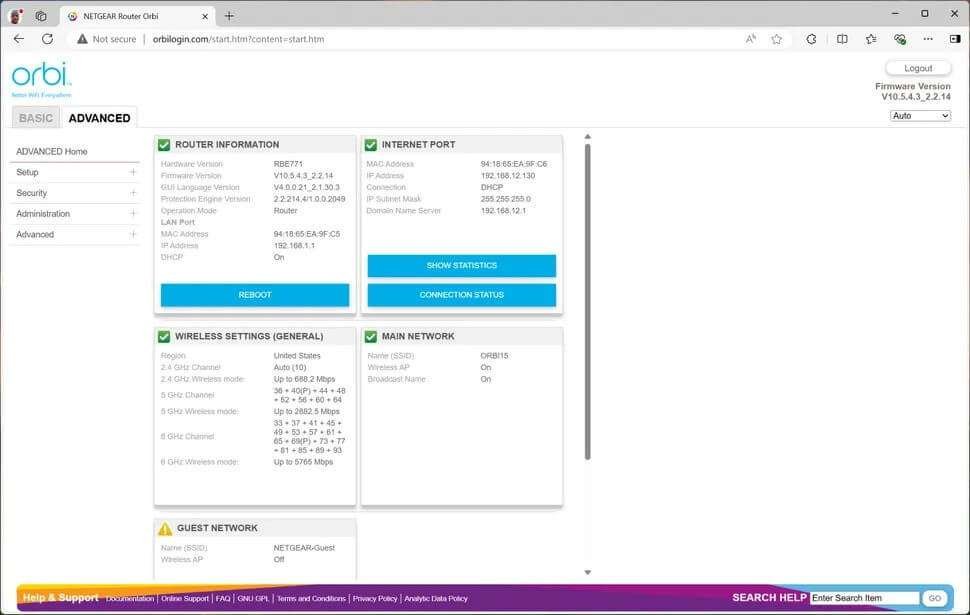Click the Orbi logo

[x=41, y=79]
